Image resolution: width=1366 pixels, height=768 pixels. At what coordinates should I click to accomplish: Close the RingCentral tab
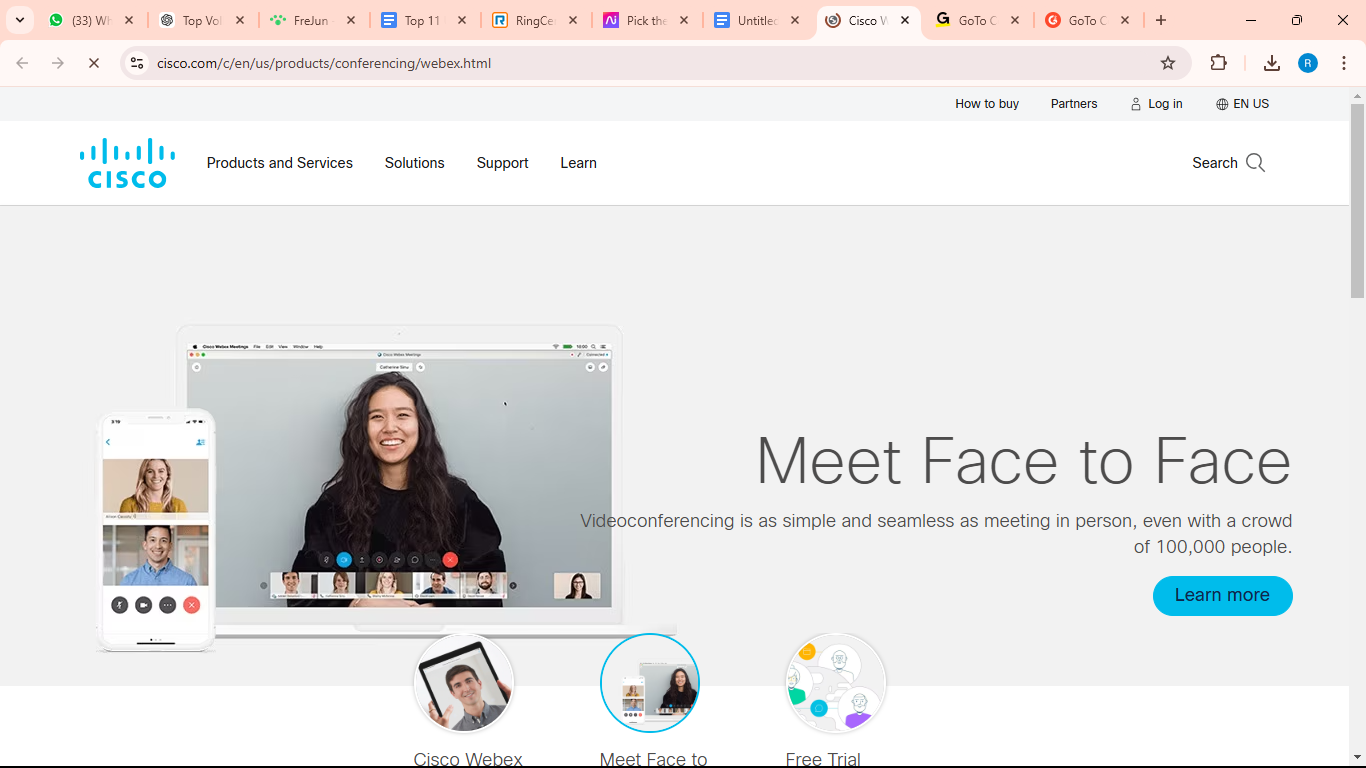coord(573,20)
